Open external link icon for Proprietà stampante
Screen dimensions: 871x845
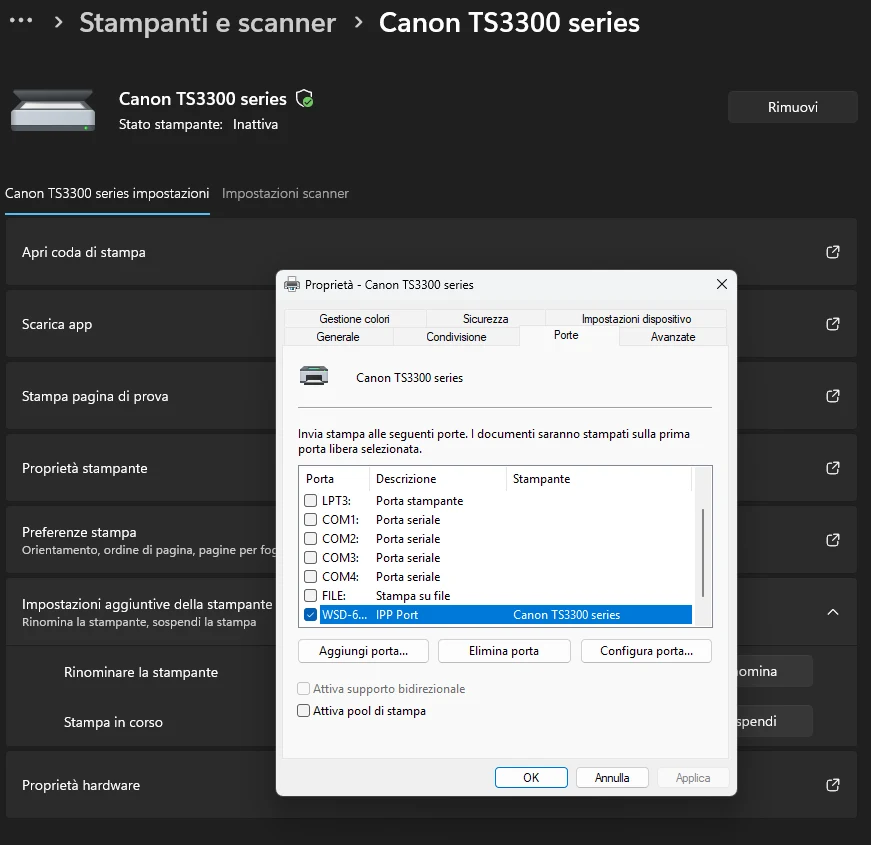tap(833, 468)
